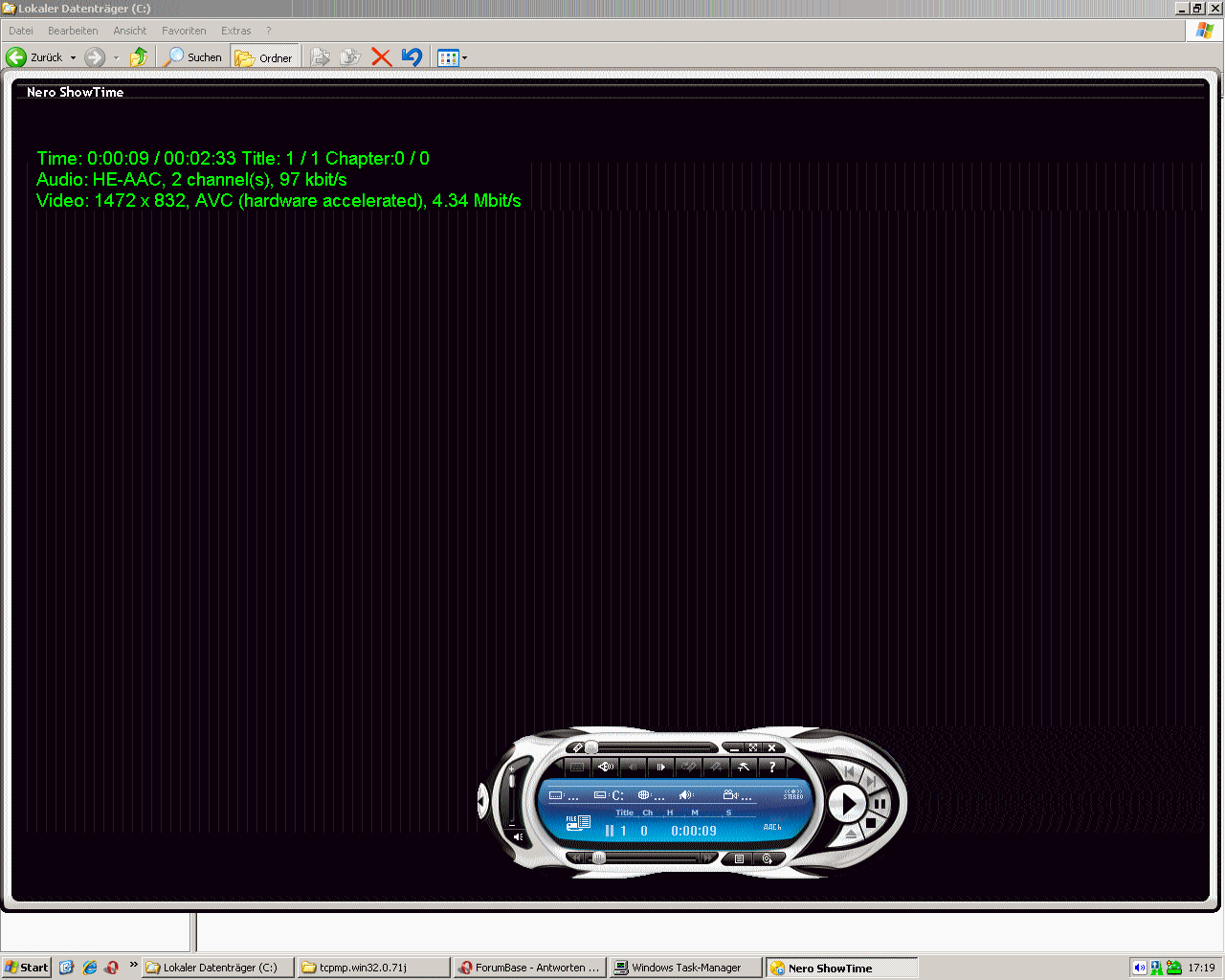The height and width of the screenshot is (980, 1225).
Task: Switch to Windows Task-Manager taskbar button
Action: point(686,968)
